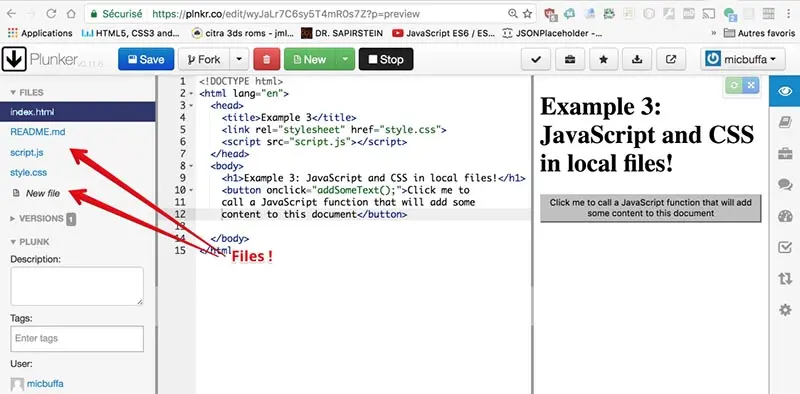
Task: Show more bookmarks chevron
Action: [714, 33]
